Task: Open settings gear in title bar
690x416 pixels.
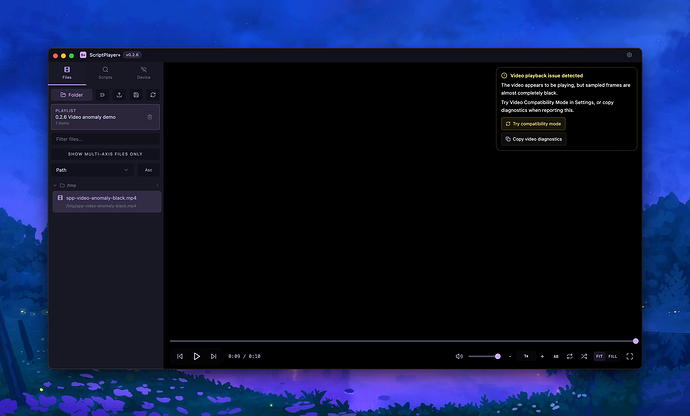Action: (629, 55)
